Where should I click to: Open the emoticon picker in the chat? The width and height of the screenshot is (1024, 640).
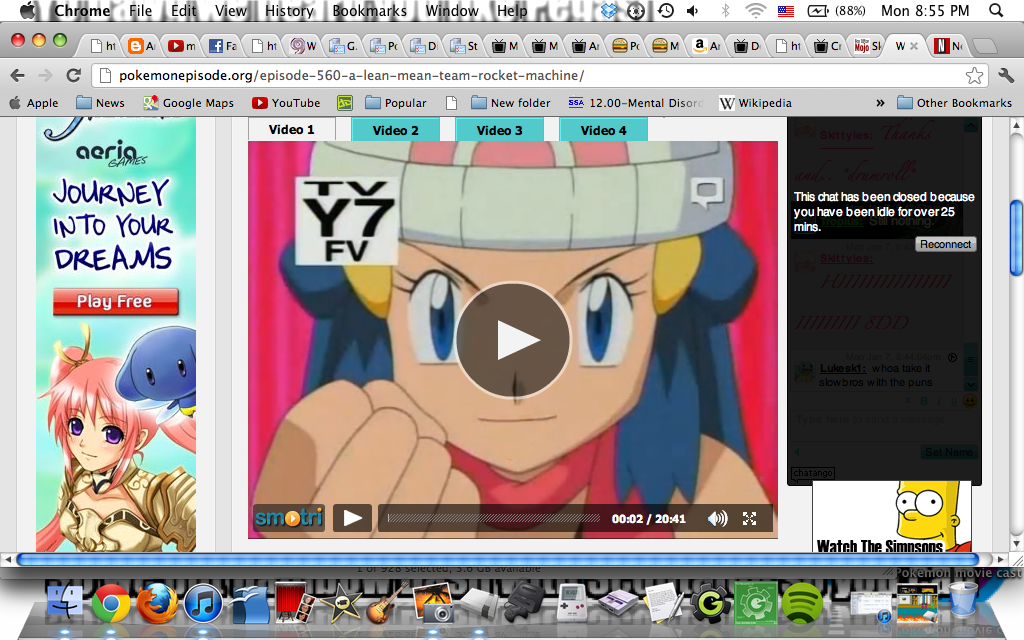click(970, 401)
